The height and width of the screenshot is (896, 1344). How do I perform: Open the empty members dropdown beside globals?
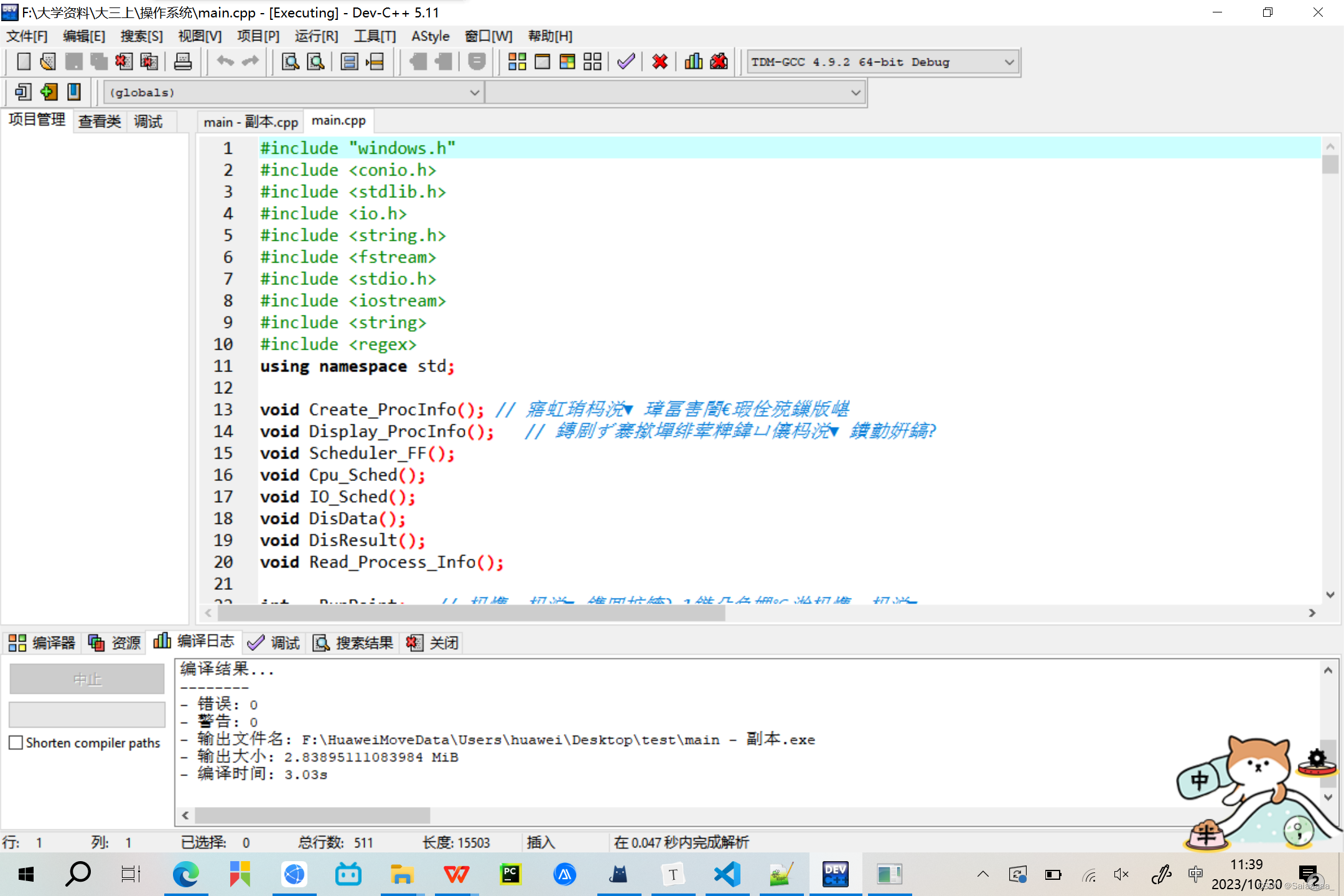pos(856,93)
